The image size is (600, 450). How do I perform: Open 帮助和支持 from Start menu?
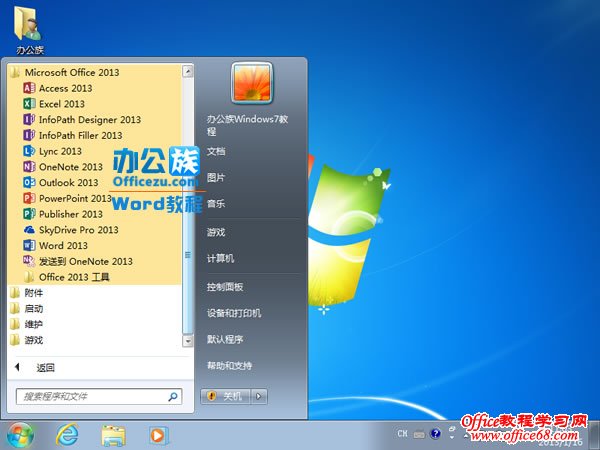click(229, 366)
